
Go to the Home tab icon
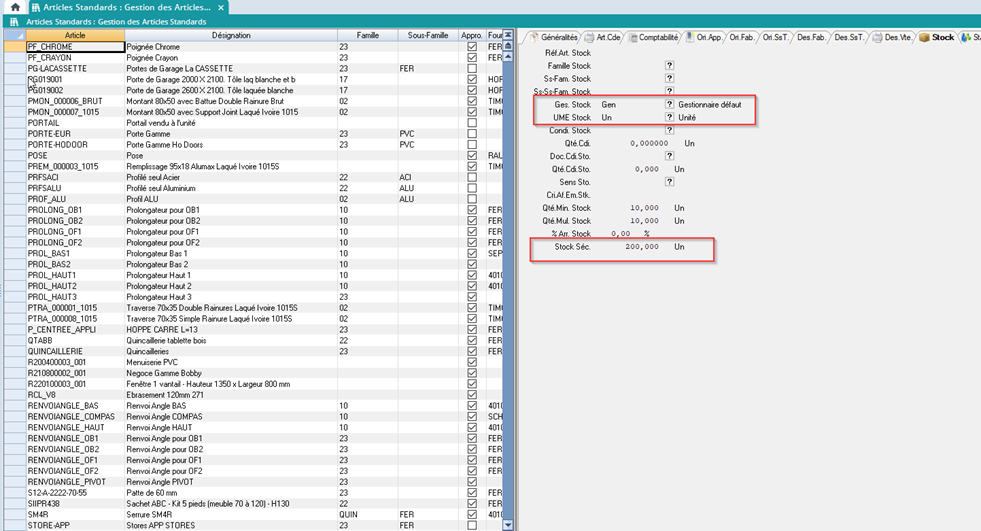click(15, 7)
